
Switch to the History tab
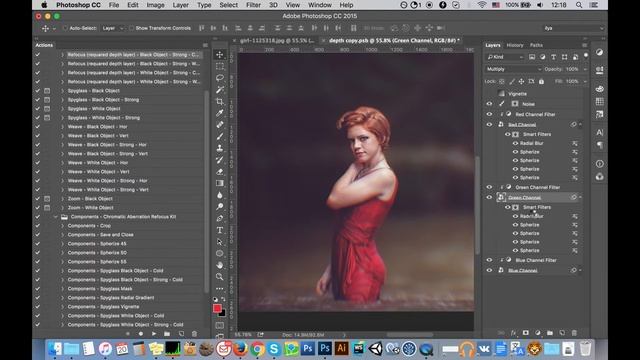pos(515,45)
